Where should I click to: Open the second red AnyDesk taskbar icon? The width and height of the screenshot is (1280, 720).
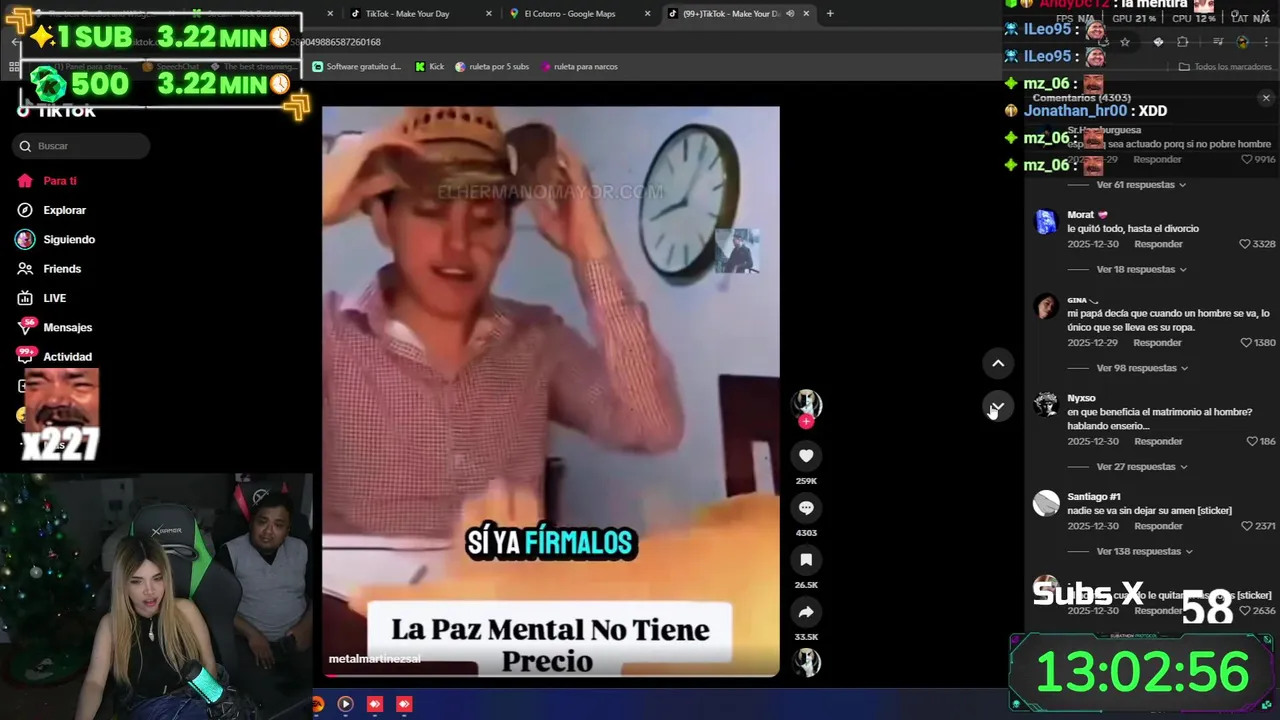pos(404,704)
